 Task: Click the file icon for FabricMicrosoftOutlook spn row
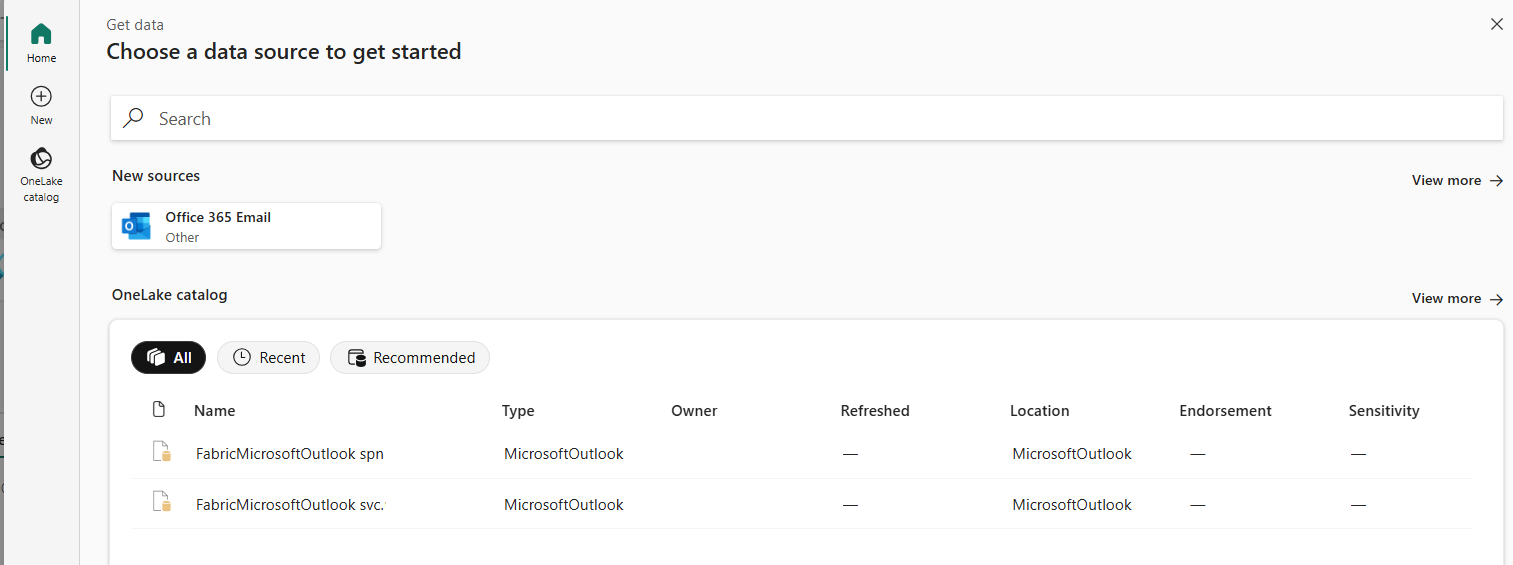click(161, 452)
